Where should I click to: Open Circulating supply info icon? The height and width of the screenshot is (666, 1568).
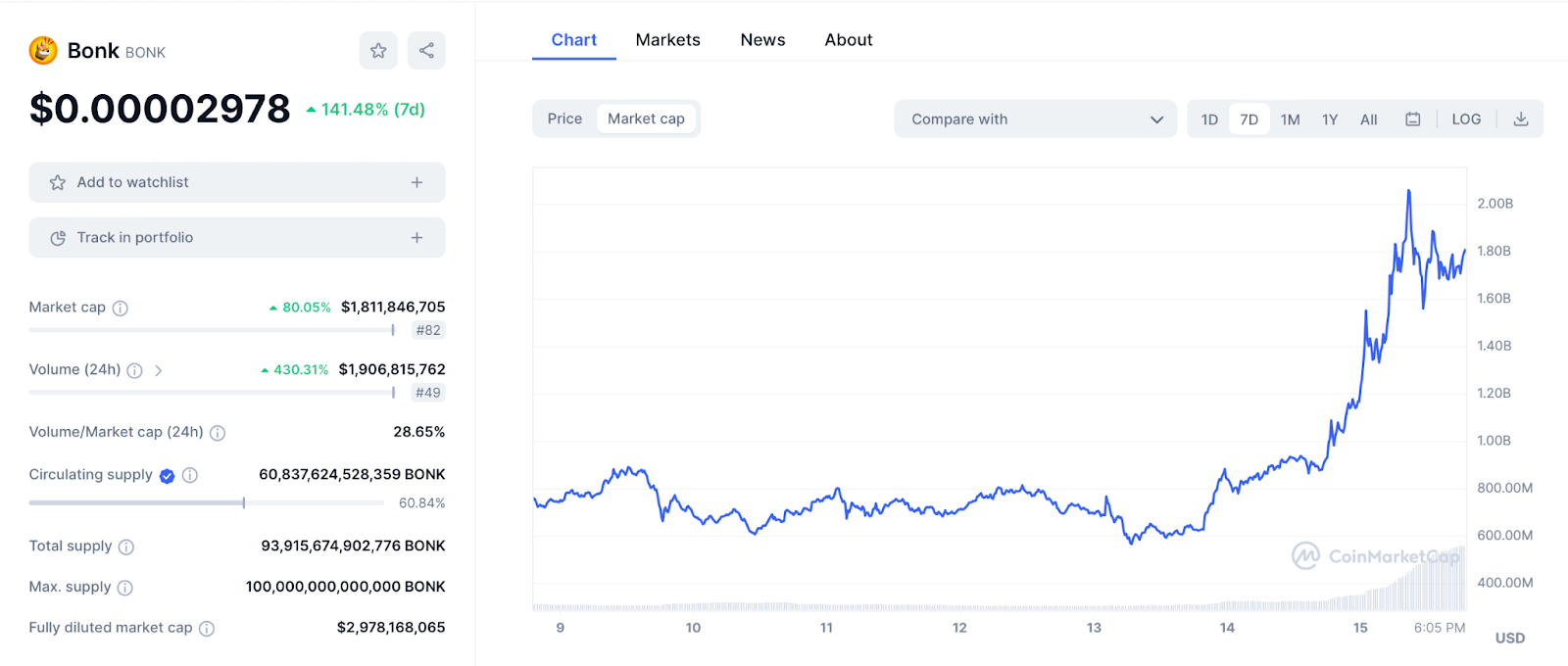pyautogui.click(x=190, y=475)
